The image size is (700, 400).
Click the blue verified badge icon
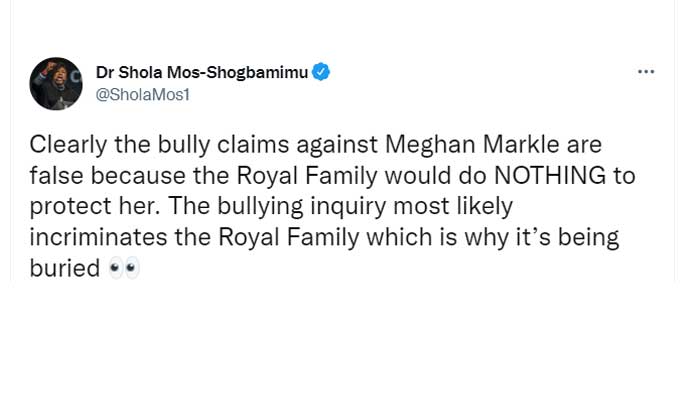(x=322, y=72)
